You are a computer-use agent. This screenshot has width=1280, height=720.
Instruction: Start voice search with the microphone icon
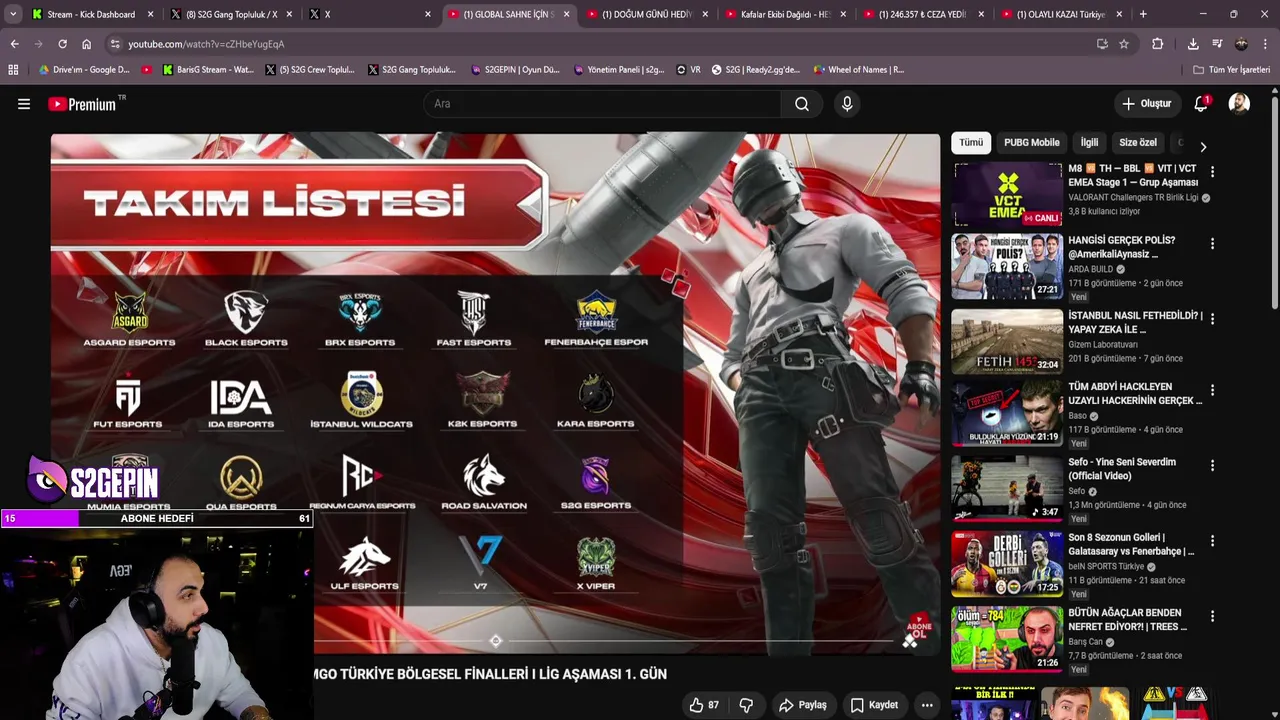click(847, 104)
